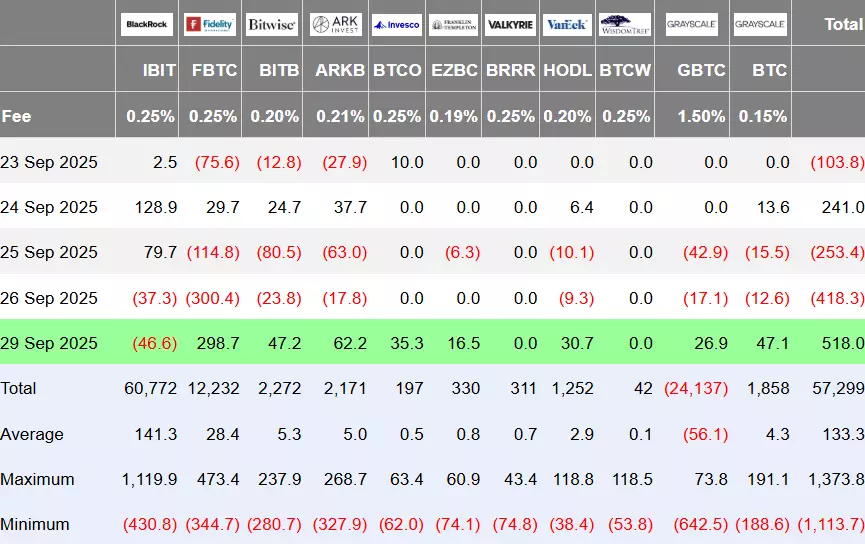The width and height of the screenshot is (865, 544).
Task: Select the IBIT column header
Action: 159,71
